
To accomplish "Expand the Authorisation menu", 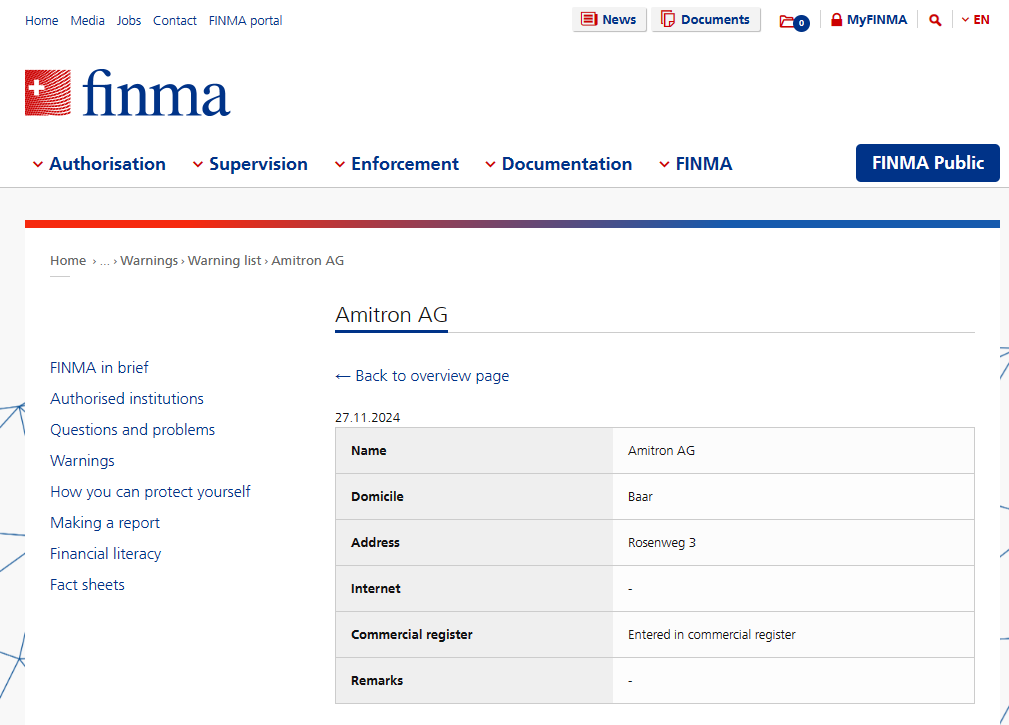I will click(x=99, y=164).
